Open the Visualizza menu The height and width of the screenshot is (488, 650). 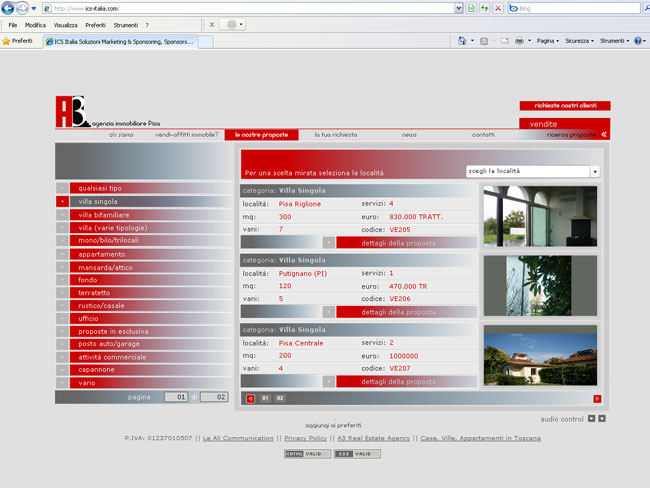click(65, 25)
